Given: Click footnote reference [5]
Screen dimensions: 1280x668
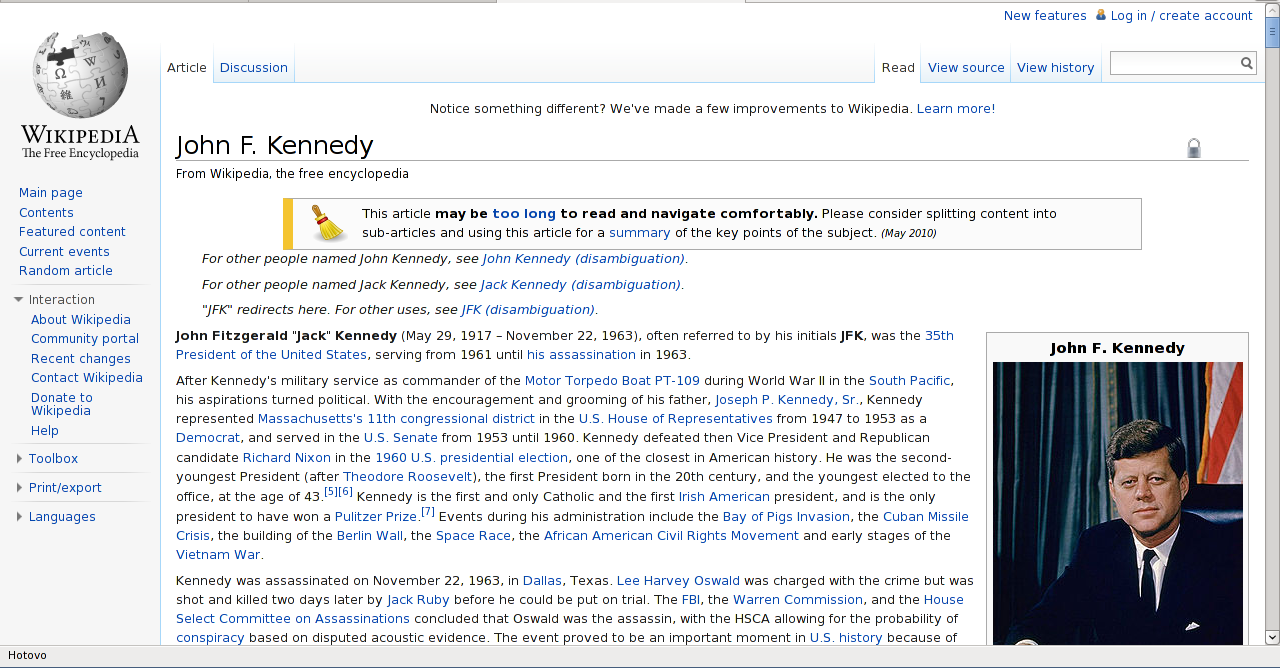Looking at the screenshot, I should tap(331, 492).
